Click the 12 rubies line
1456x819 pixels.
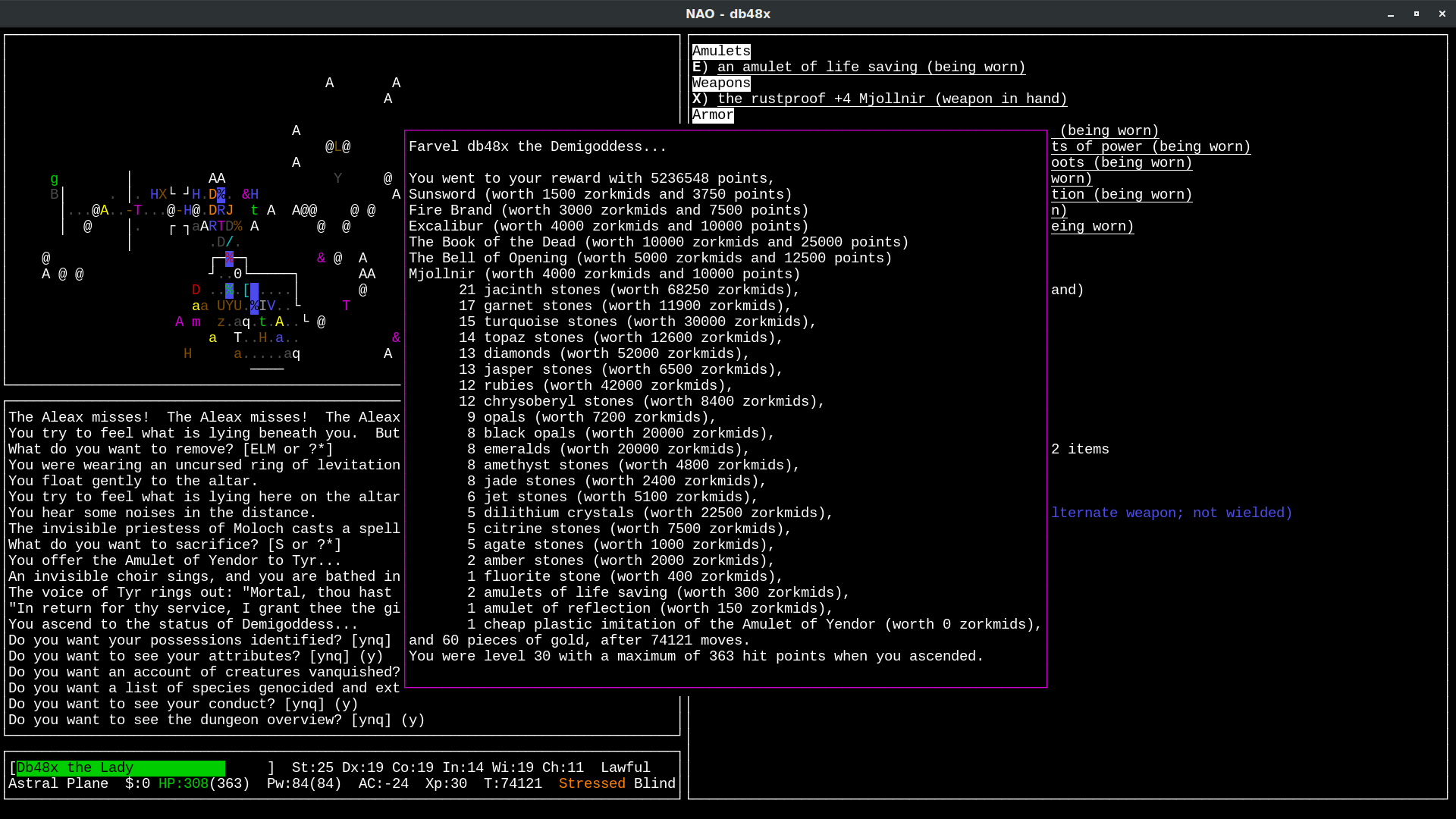click(x=595, y=385)
